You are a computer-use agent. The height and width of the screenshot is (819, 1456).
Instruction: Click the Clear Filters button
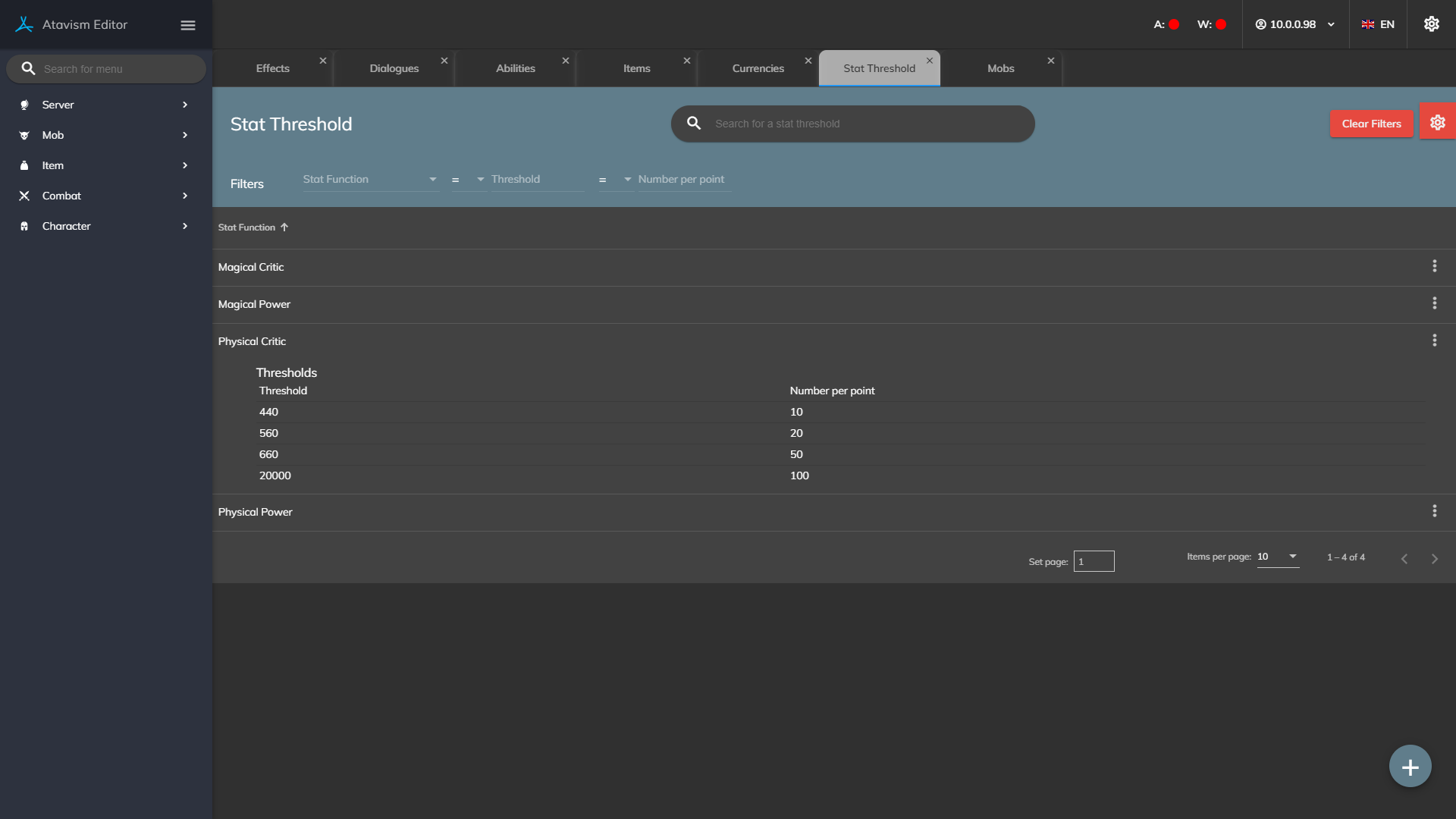[1371, 124]
